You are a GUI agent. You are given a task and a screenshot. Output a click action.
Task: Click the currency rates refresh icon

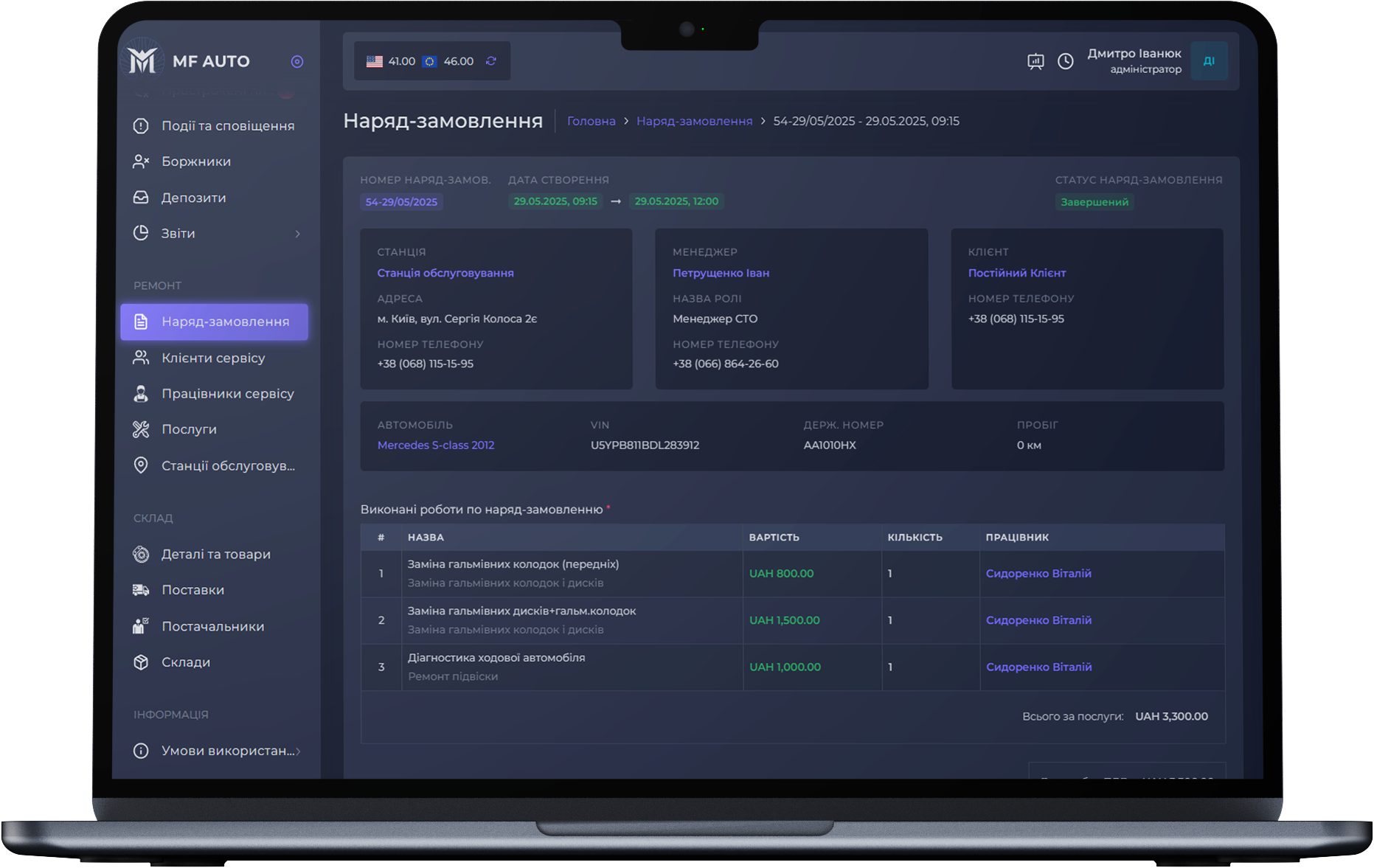coord(491,61)
